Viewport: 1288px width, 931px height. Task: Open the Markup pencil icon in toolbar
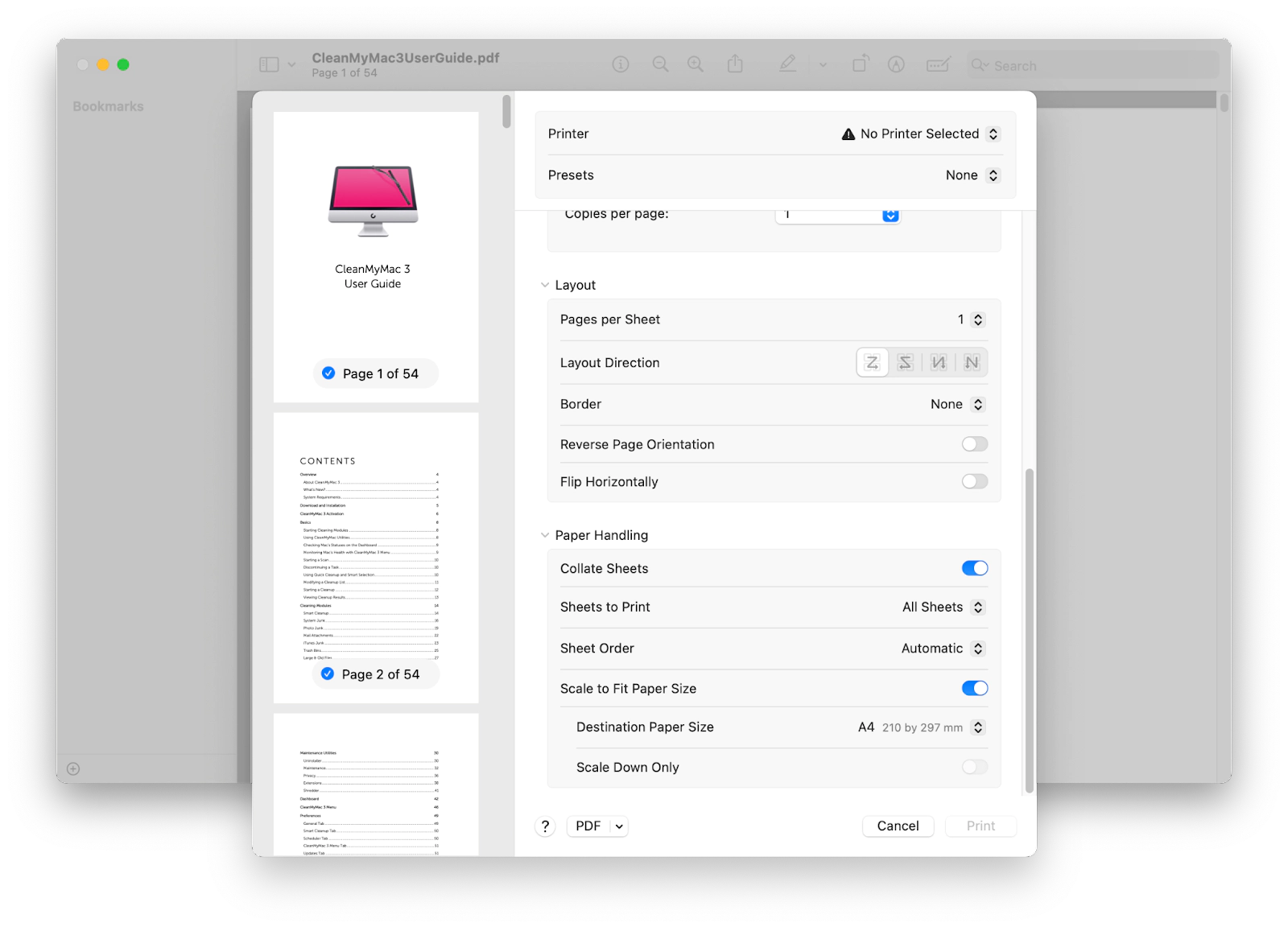(787, 64)
